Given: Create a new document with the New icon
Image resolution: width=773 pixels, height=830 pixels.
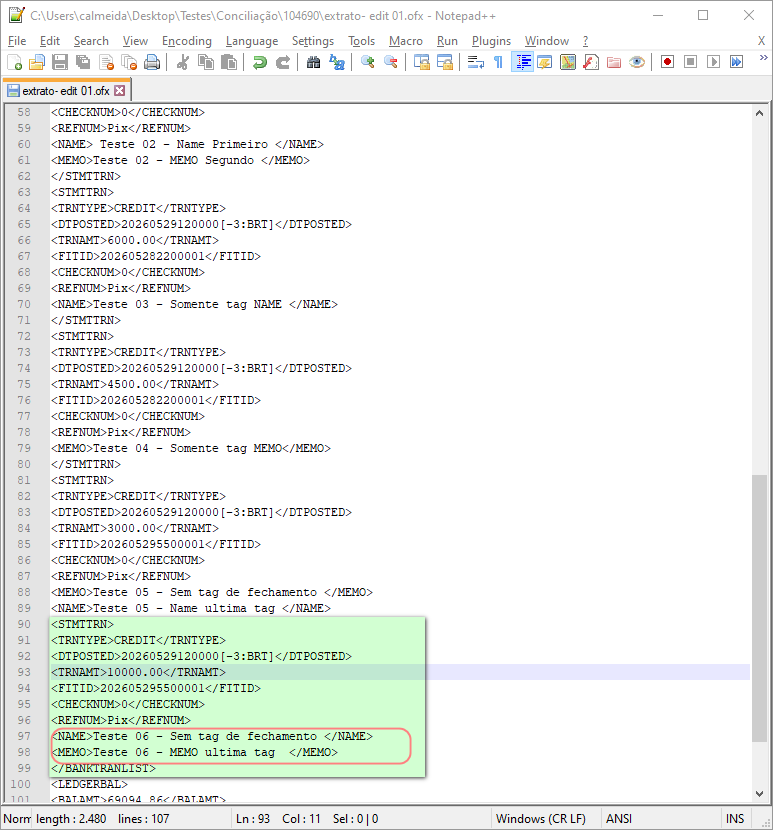Looking at the screenshot, I should pos(15,62).
